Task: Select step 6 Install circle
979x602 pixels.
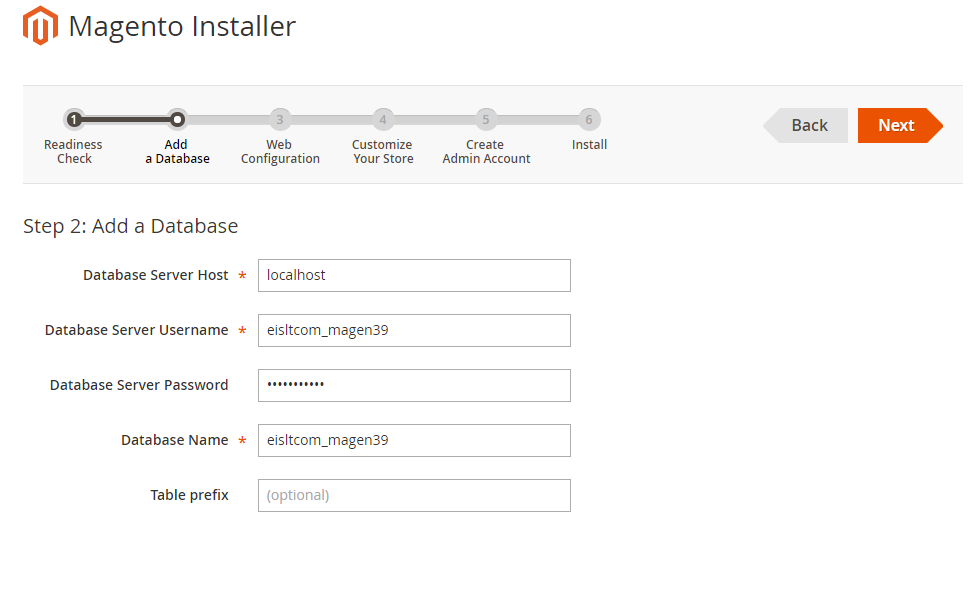Action: point(589,119)
